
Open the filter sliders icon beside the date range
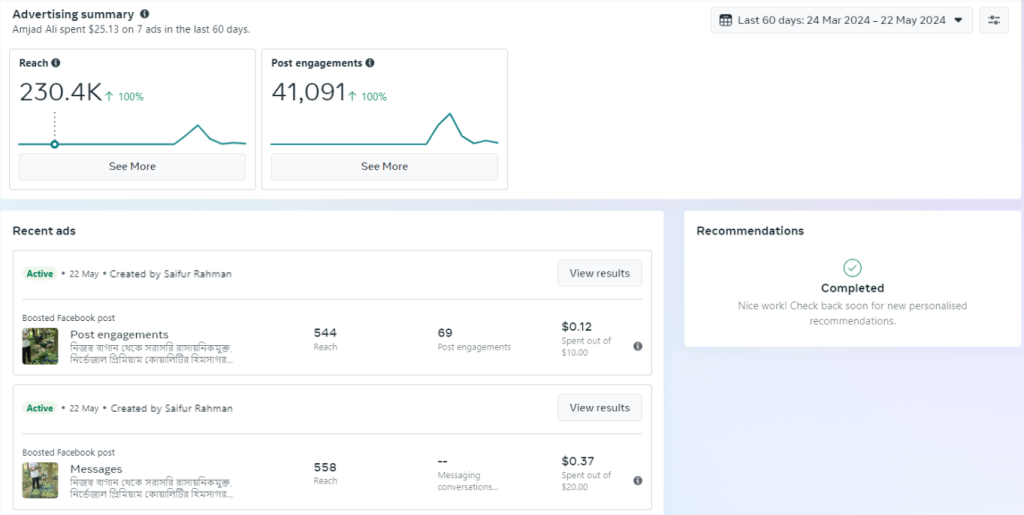994,20
